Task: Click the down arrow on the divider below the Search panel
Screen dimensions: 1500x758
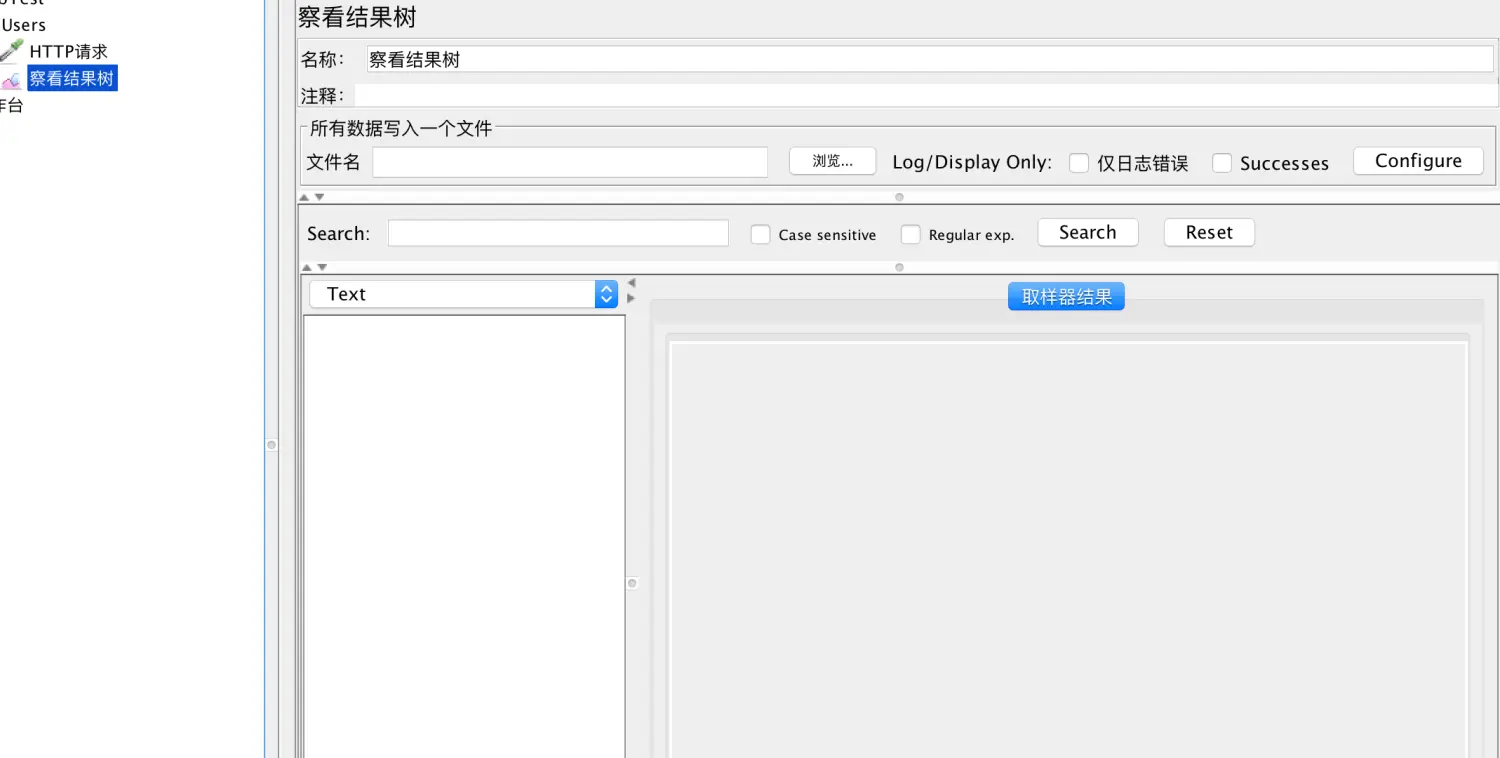Action: pos(322,267)
